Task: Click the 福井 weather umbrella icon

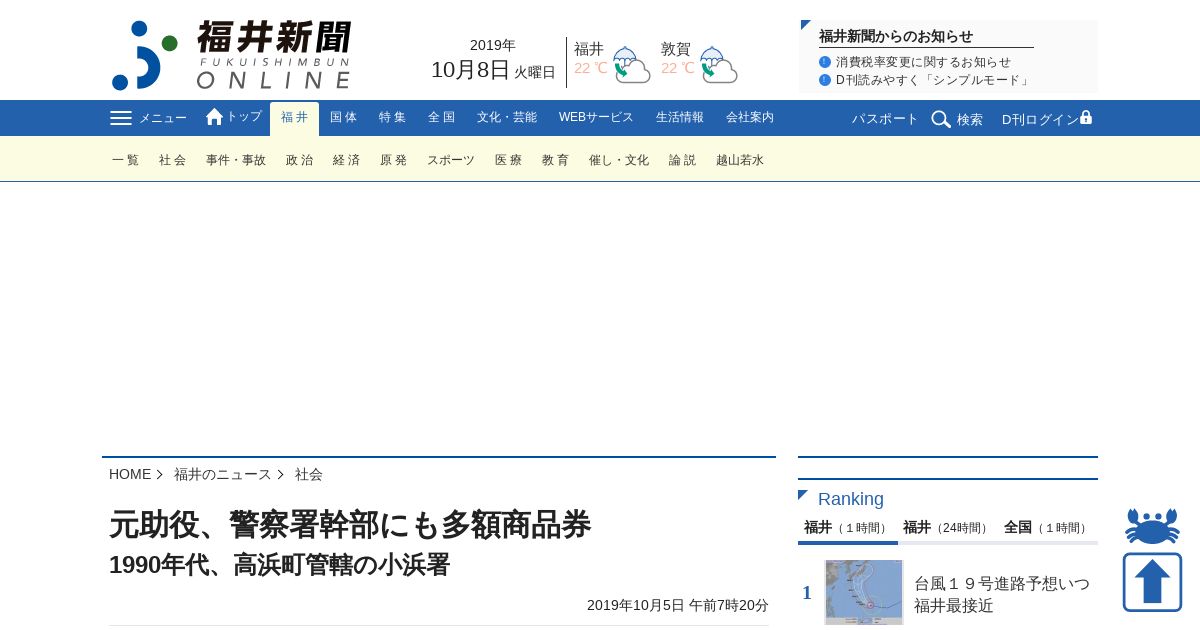Action: tap(631, 65)
